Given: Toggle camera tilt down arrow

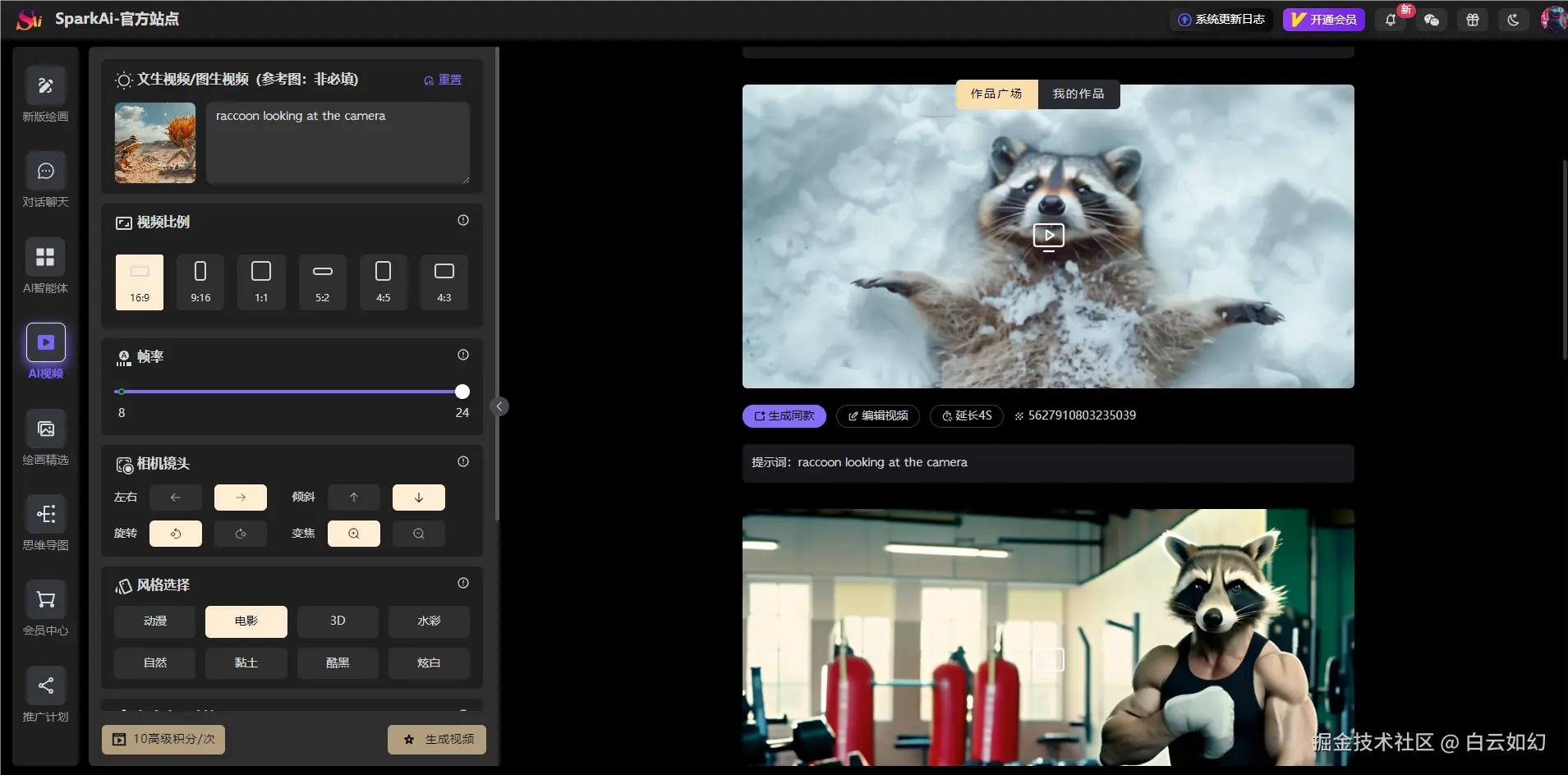Looking at the screenshot, I should (x=419, y=498).
